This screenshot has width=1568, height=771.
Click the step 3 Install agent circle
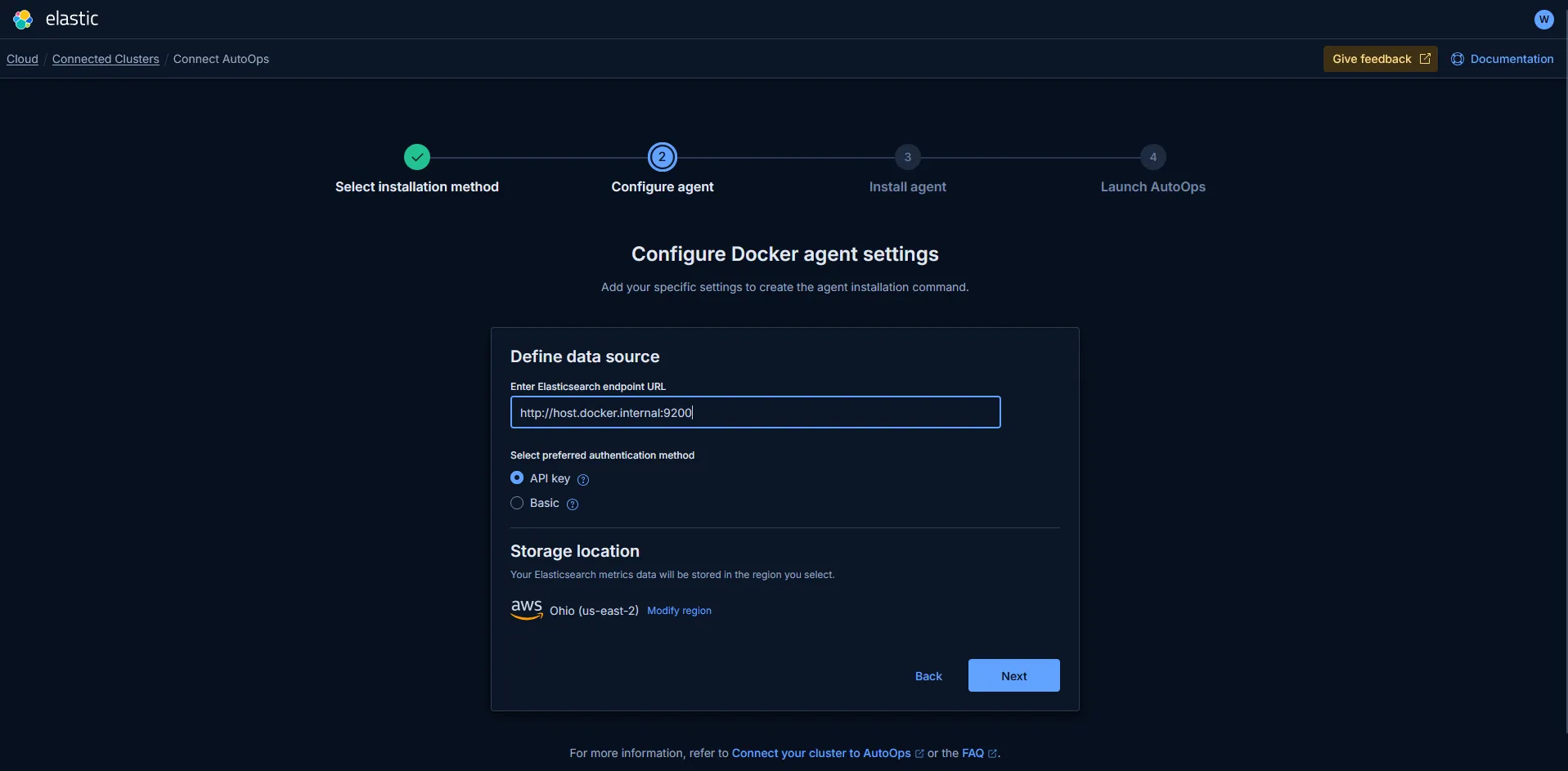[907, 157]
